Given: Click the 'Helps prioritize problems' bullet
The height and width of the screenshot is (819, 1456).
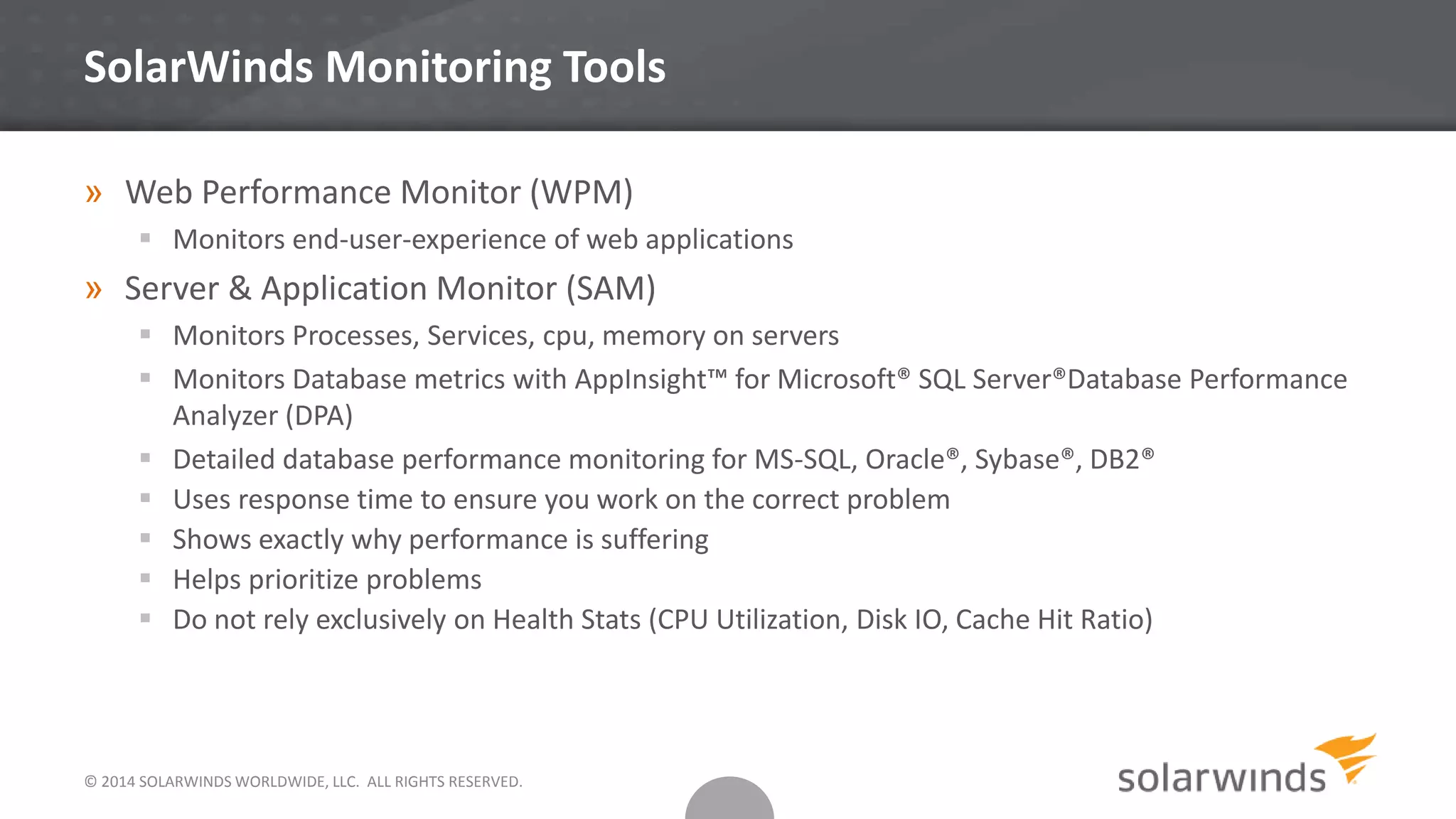Looking at the screenshot, I should click(x=327, y=579).
